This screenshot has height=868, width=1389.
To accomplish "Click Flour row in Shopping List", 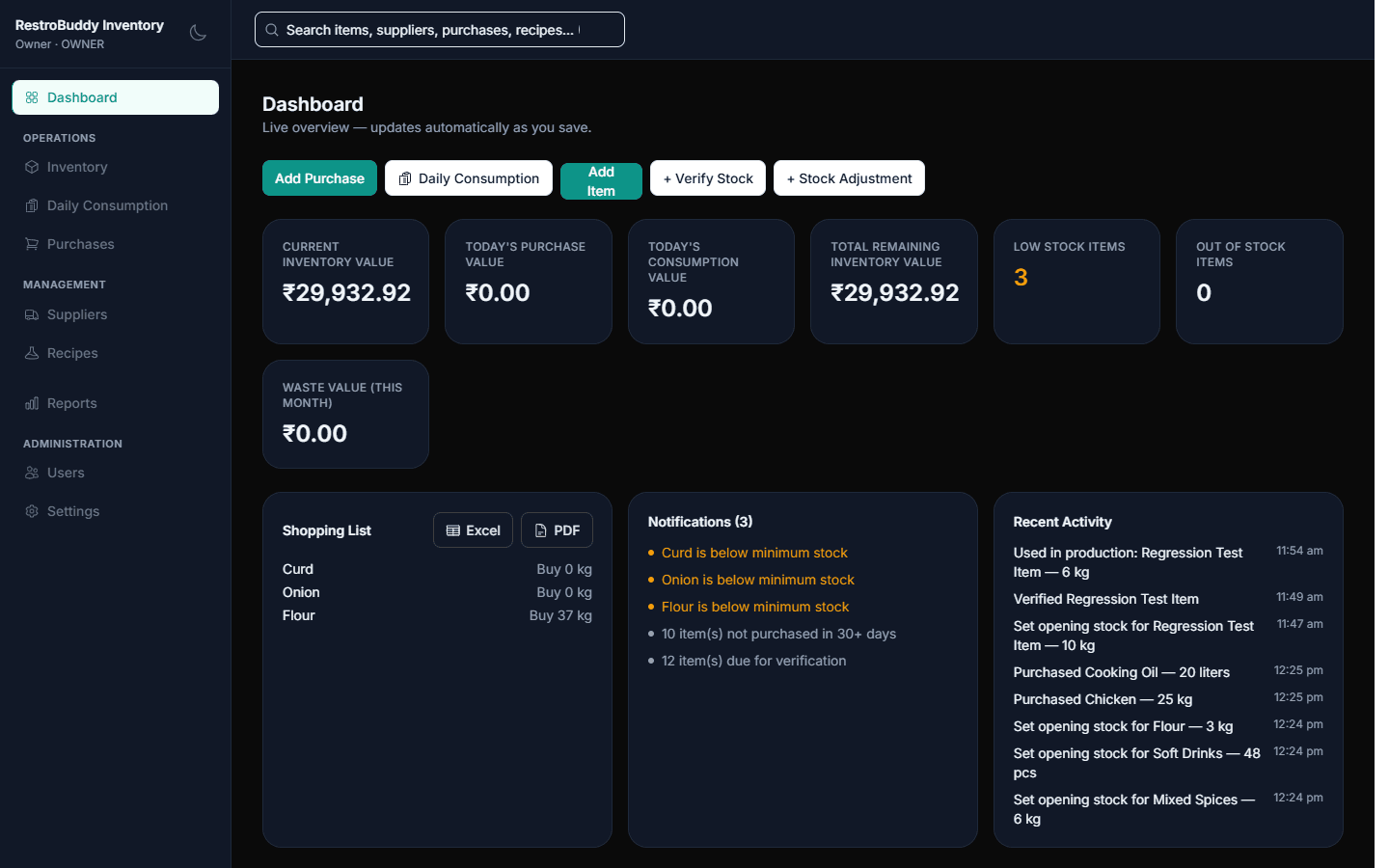I will pos(437,615).
